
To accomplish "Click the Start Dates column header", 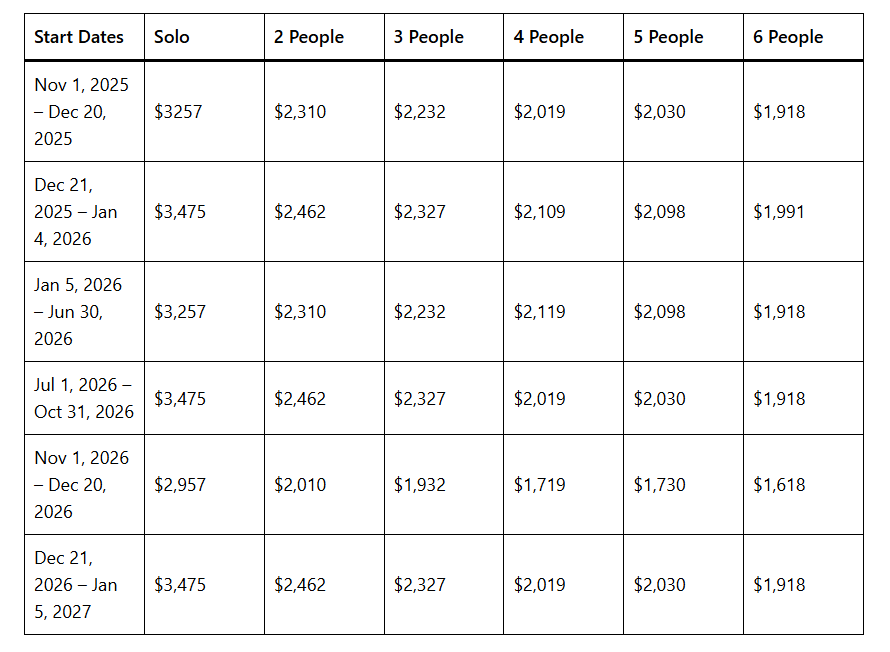I will [x=79, y=37].
